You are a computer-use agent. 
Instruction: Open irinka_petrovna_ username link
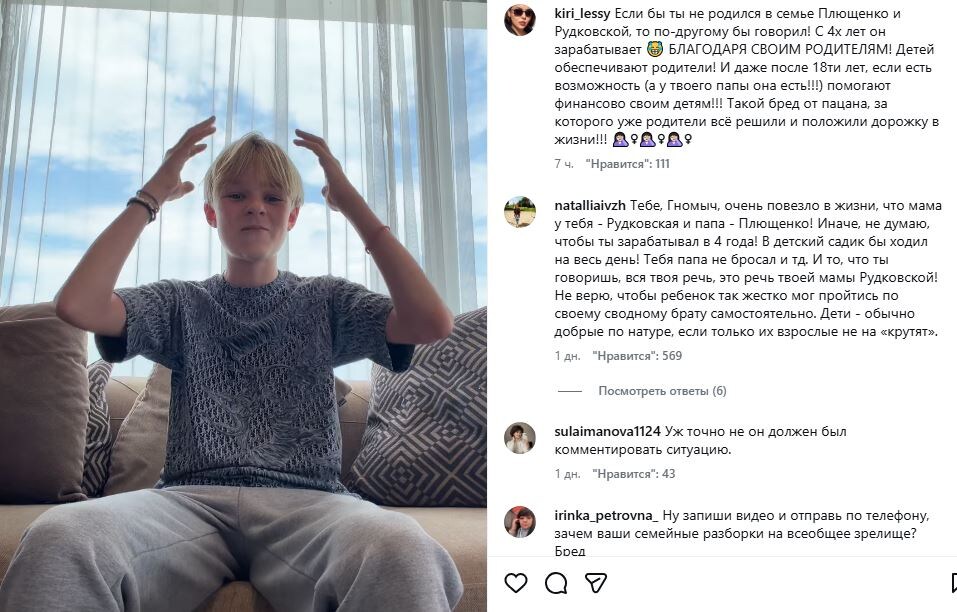click(x=606, y=516)
